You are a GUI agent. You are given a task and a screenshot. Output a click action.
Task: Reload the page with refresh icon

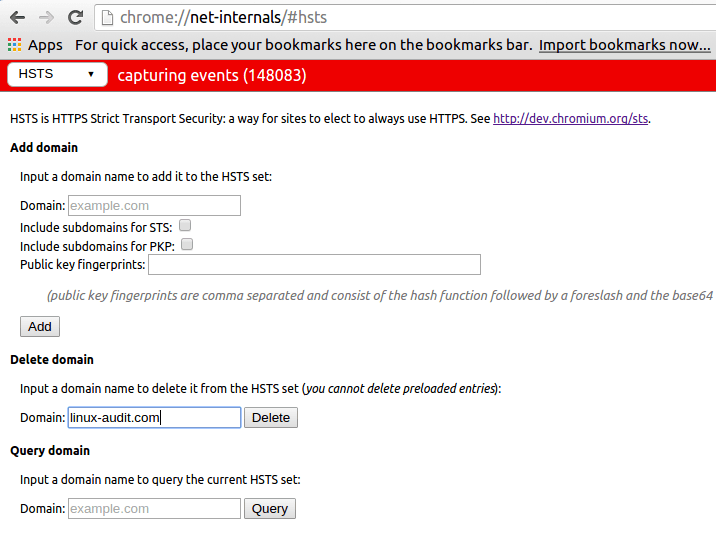pyautogui.click(x=75, y=17)
